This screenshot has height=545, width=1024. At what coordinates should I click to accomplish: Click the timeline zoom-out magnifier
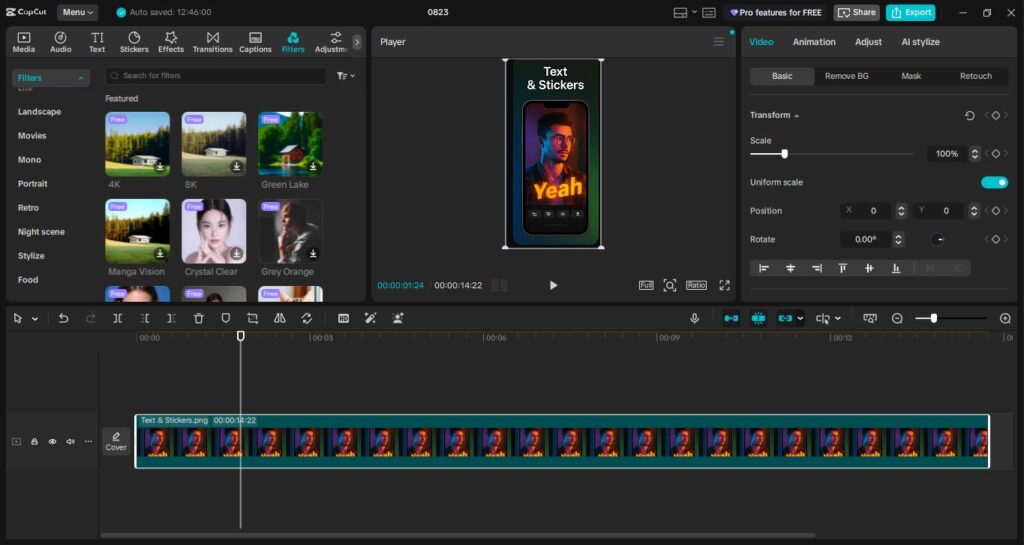click(x=897, y=318)
